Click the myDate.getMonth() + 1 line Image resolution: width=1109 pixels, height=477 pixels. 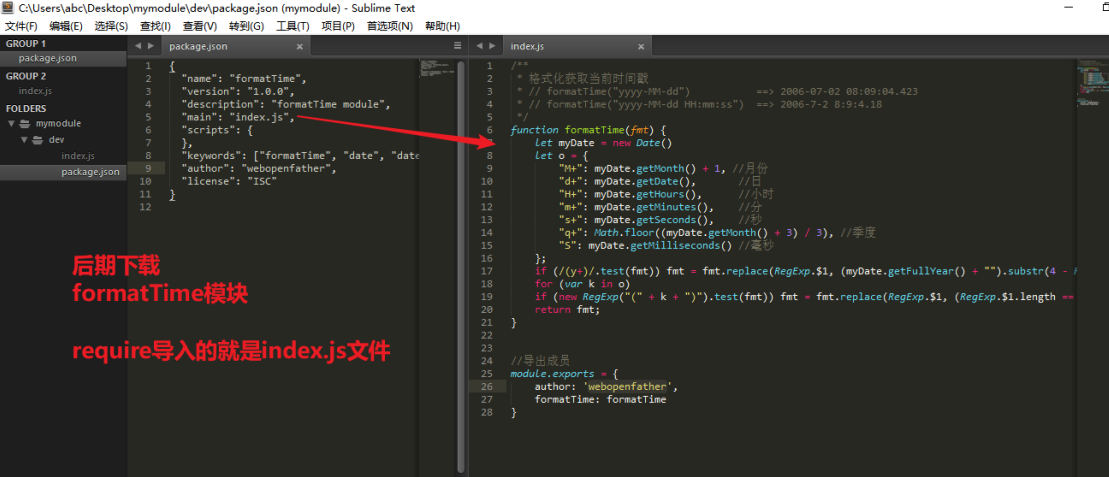click(663, 168)
